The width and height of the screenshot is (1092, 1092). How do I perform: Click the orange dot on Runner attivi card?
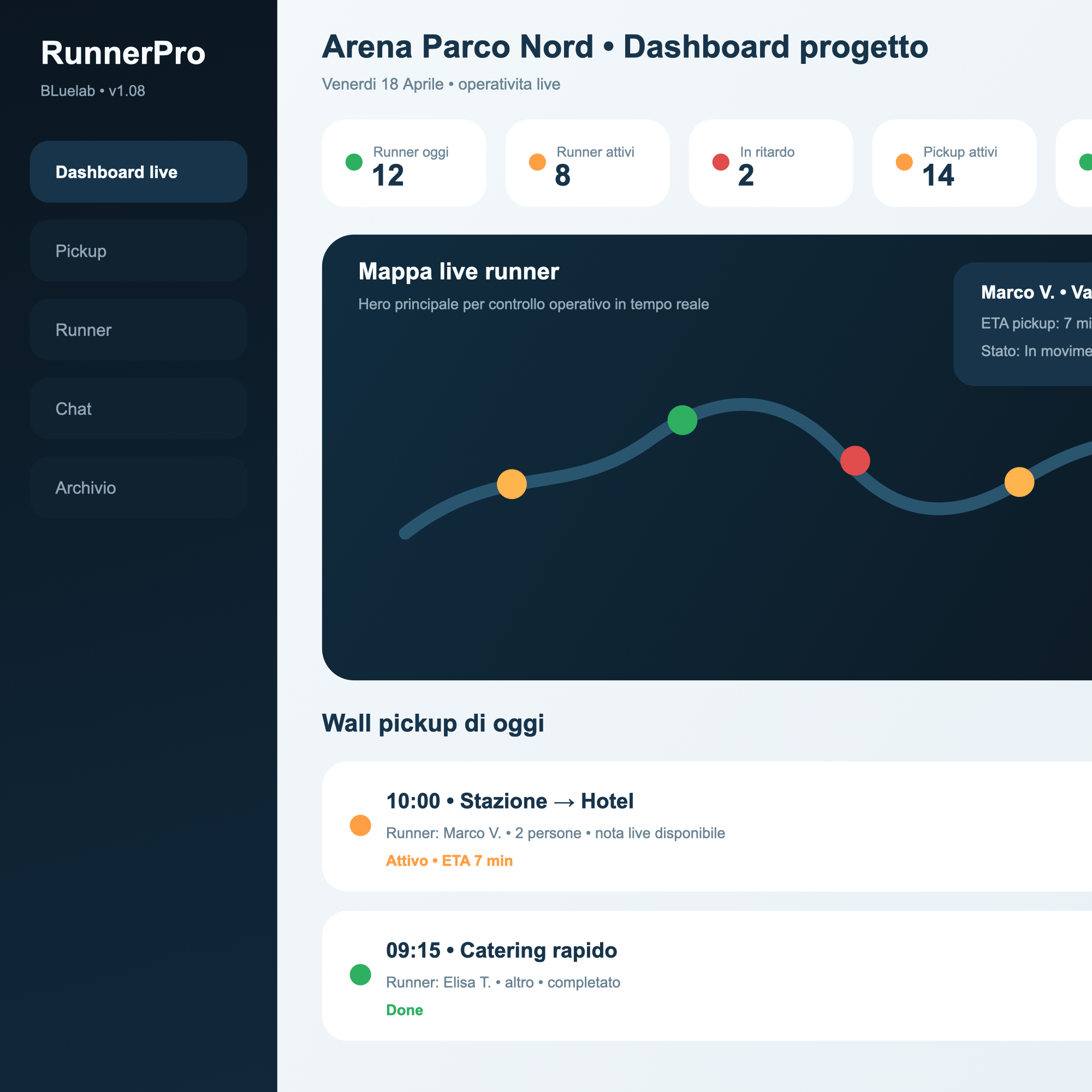point(537,162)
